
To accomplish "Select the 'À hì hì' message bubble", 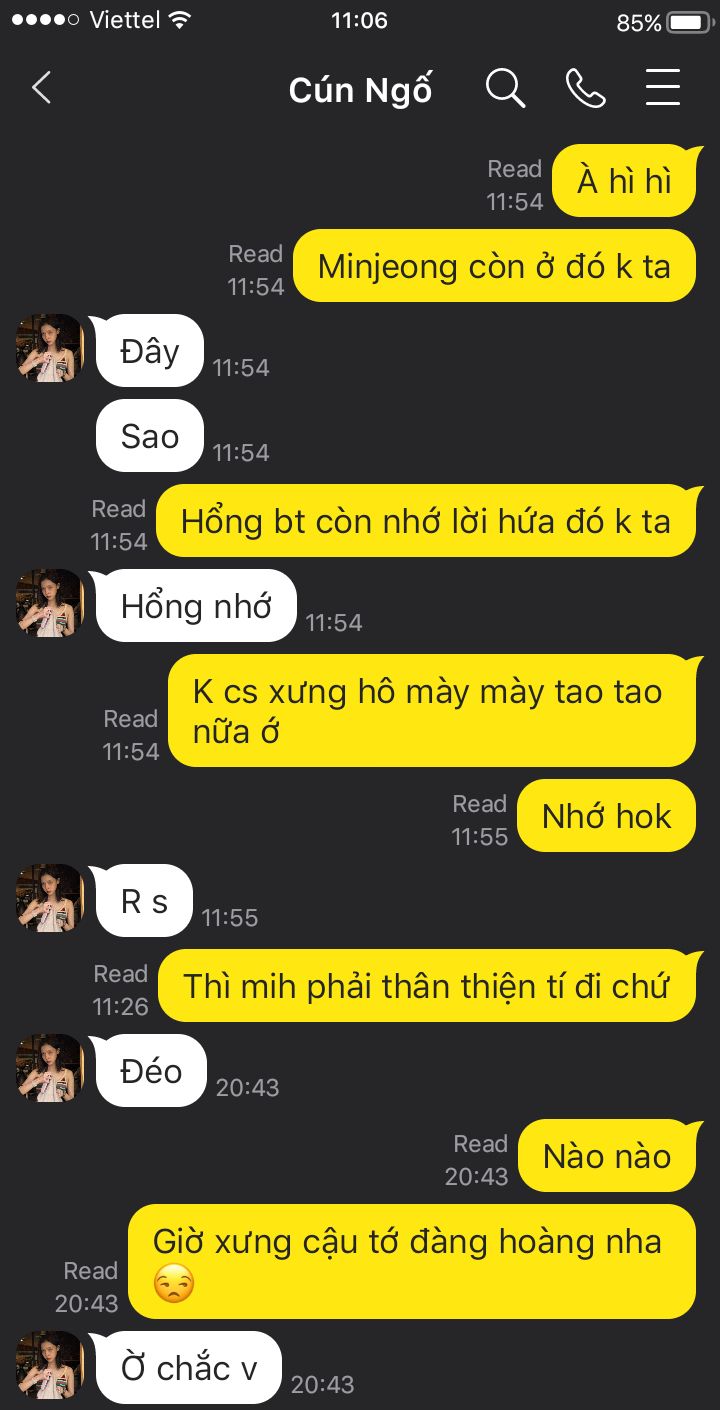I will tap(624, 181).
